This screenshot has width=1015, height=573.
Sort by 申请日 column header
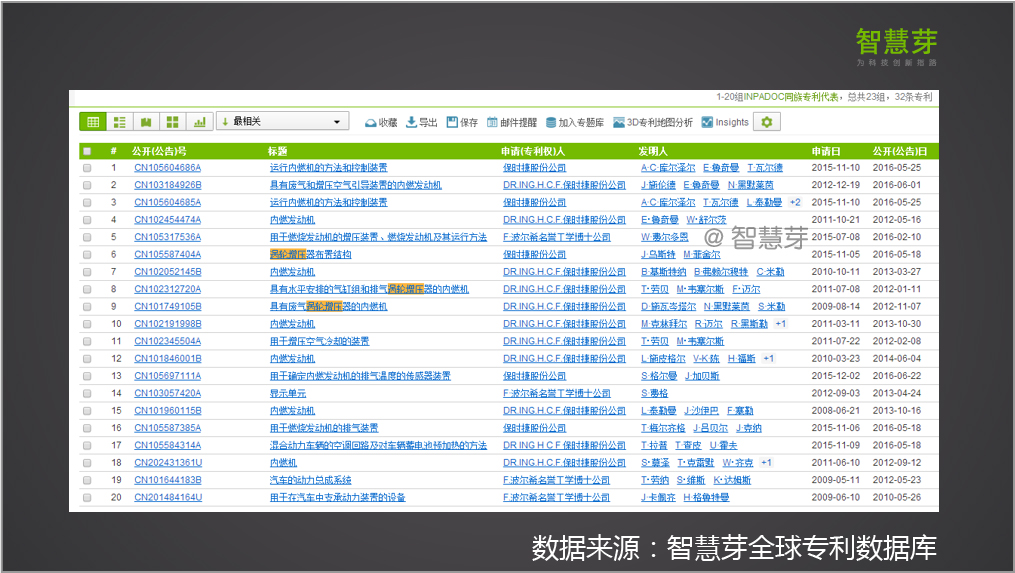(x=826, y=151)
